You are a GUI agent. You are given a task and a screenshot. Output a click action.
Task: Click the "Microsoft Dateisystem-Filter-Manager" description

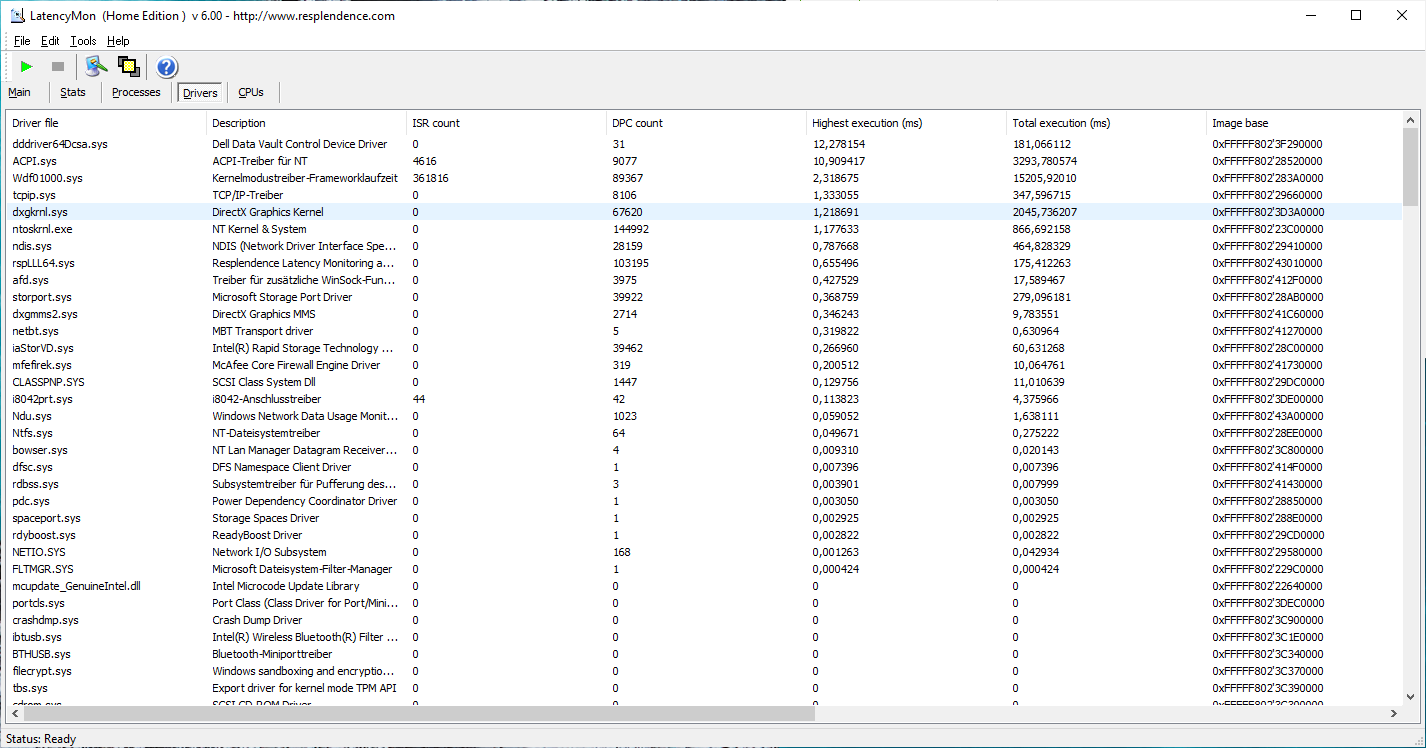(302, 569)
